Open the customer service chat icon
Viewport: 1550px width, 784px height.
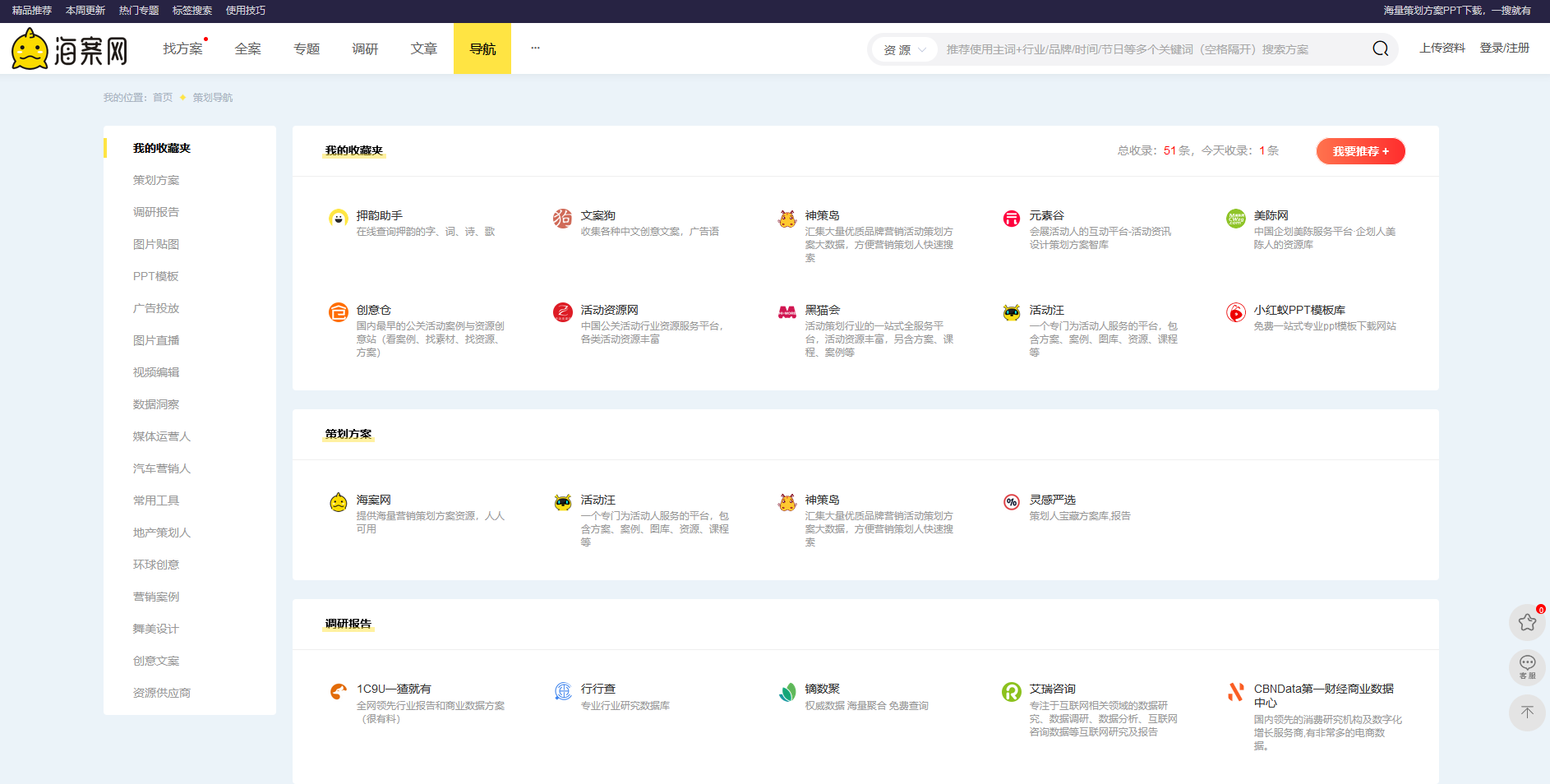tap(1527, 666)
